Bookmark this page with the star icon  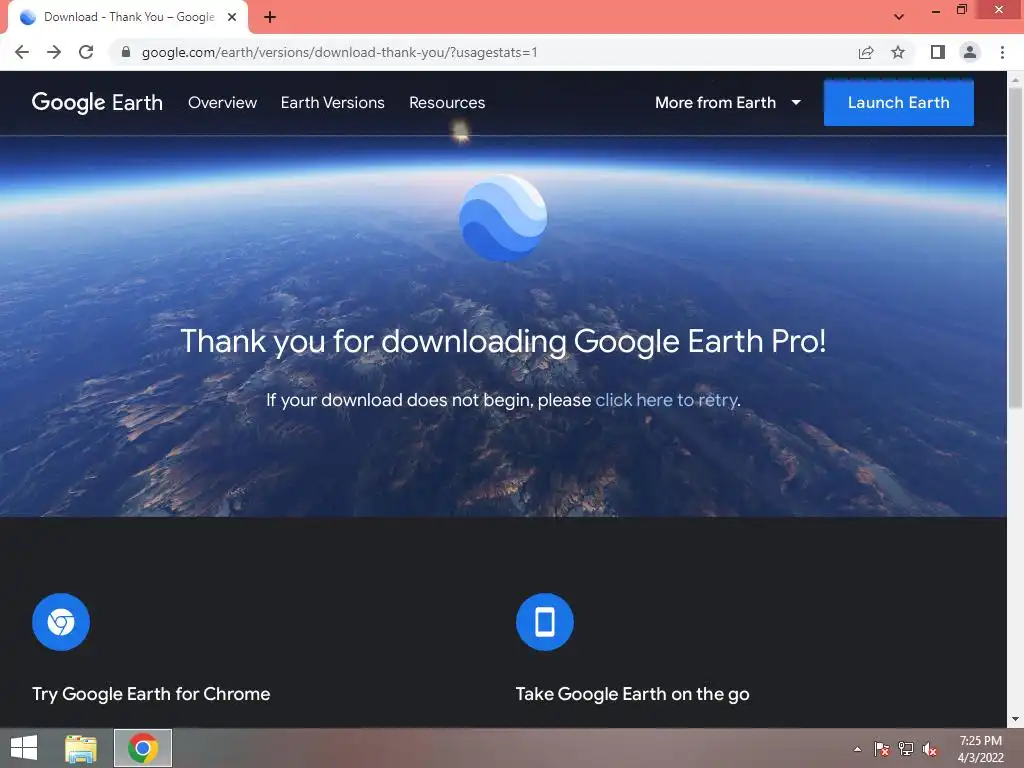click(898, 52)
